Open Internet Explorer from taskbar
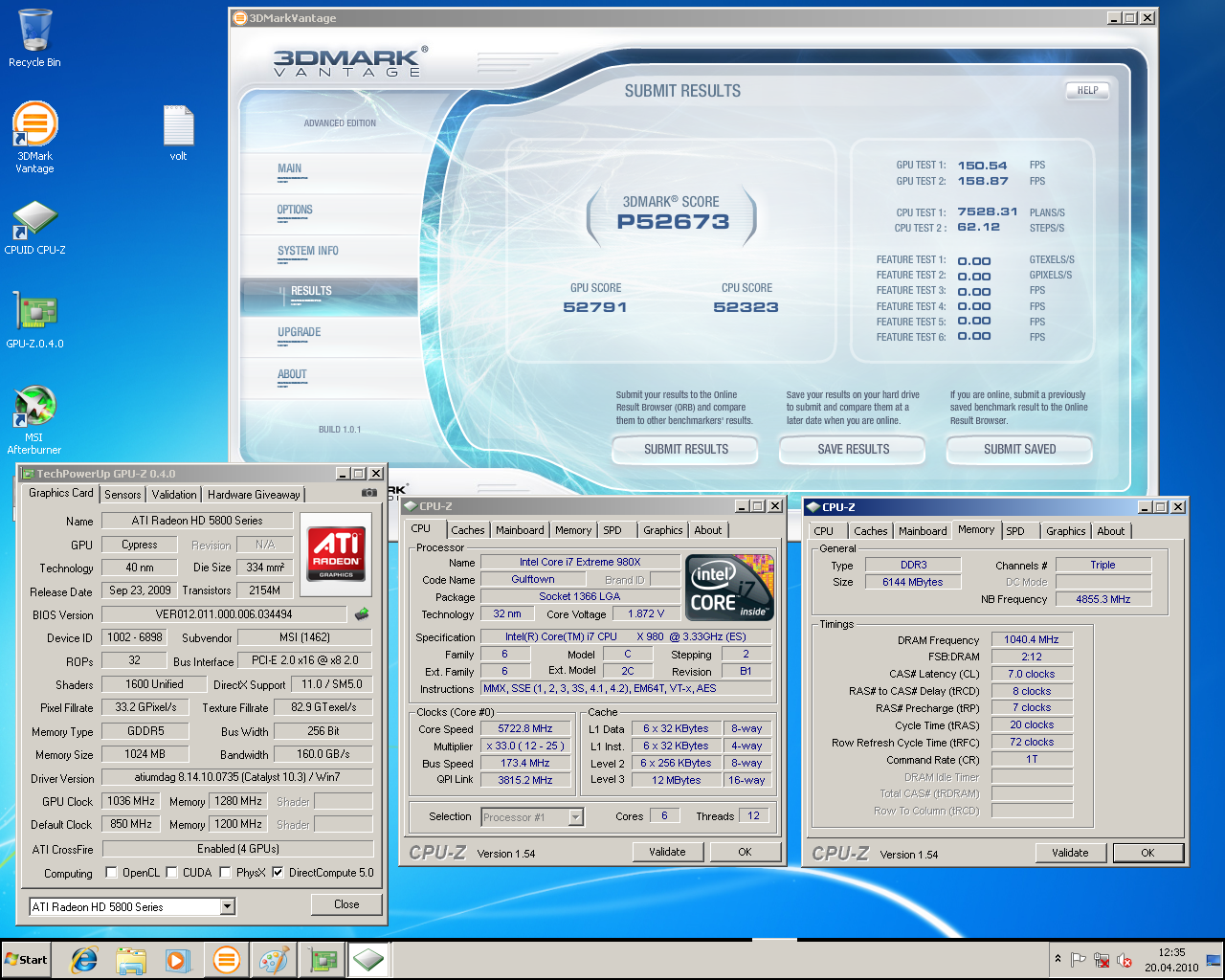This screenshot has height=980, width=1225. [x=84, y=960]
